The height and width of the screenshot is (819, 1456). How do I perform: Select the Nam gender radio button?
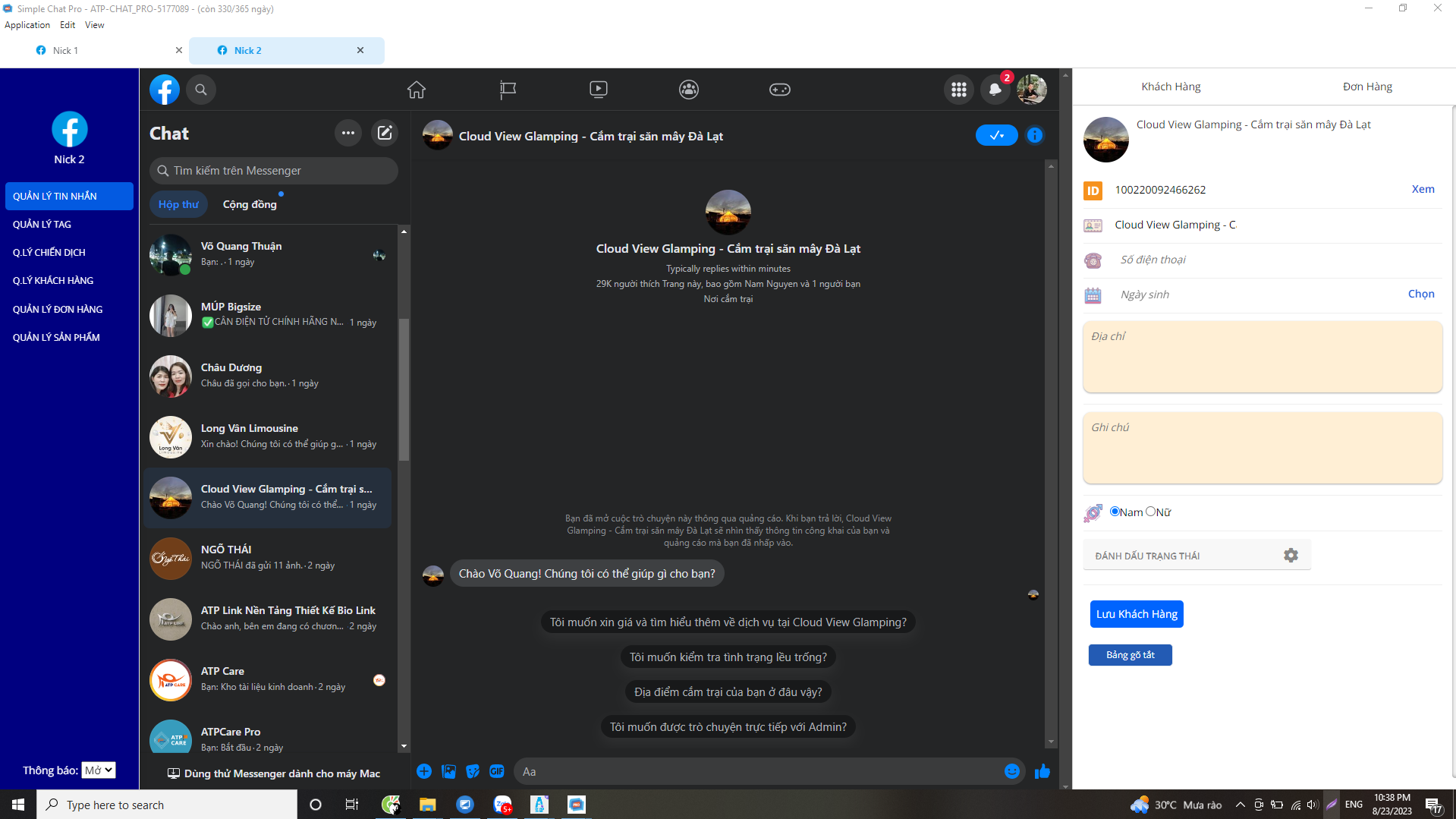tap(1115, 512)
